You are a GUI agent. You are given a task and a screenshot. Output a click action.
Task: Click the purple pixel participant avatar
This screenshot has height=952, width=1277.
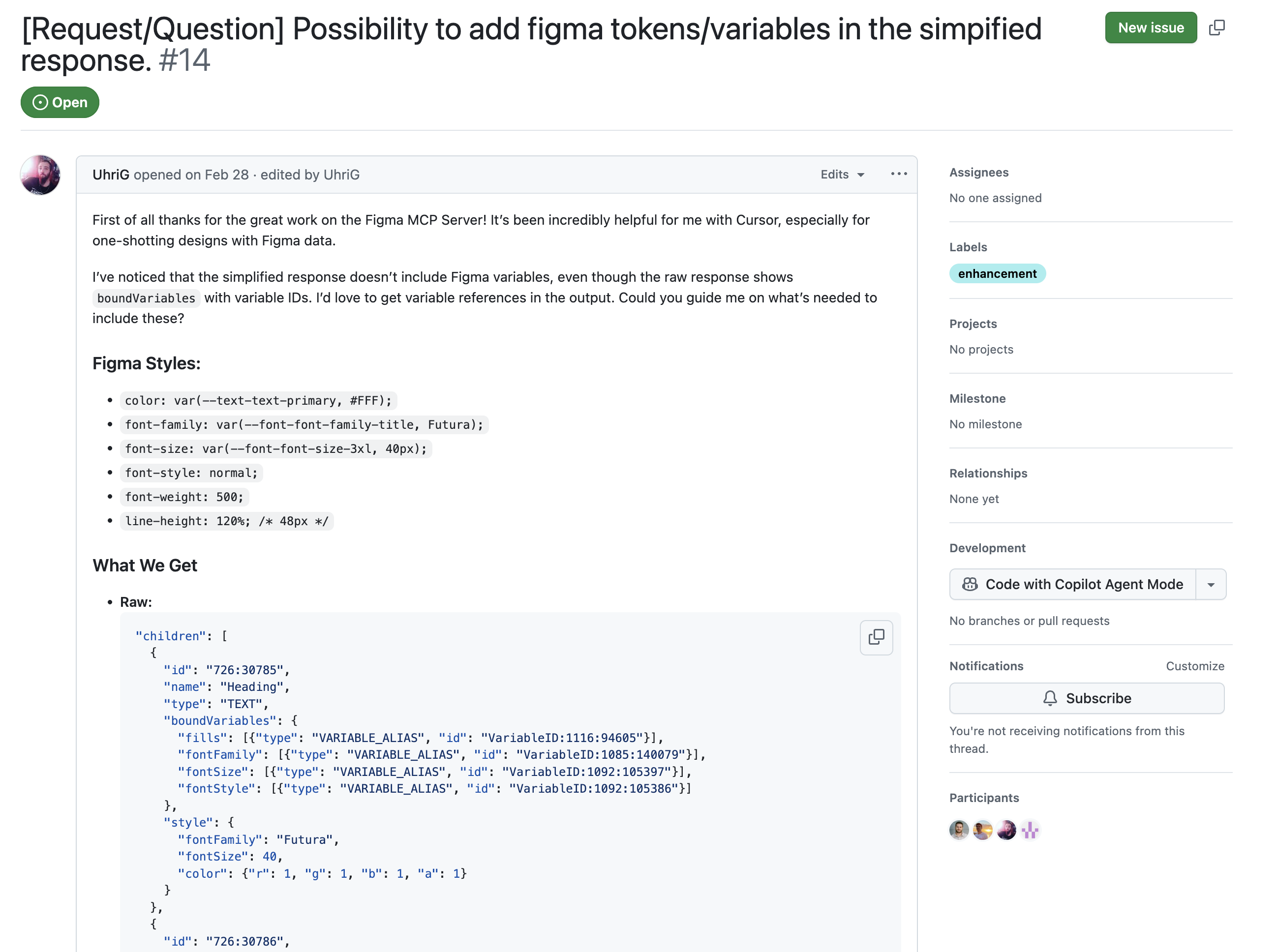1030,830
